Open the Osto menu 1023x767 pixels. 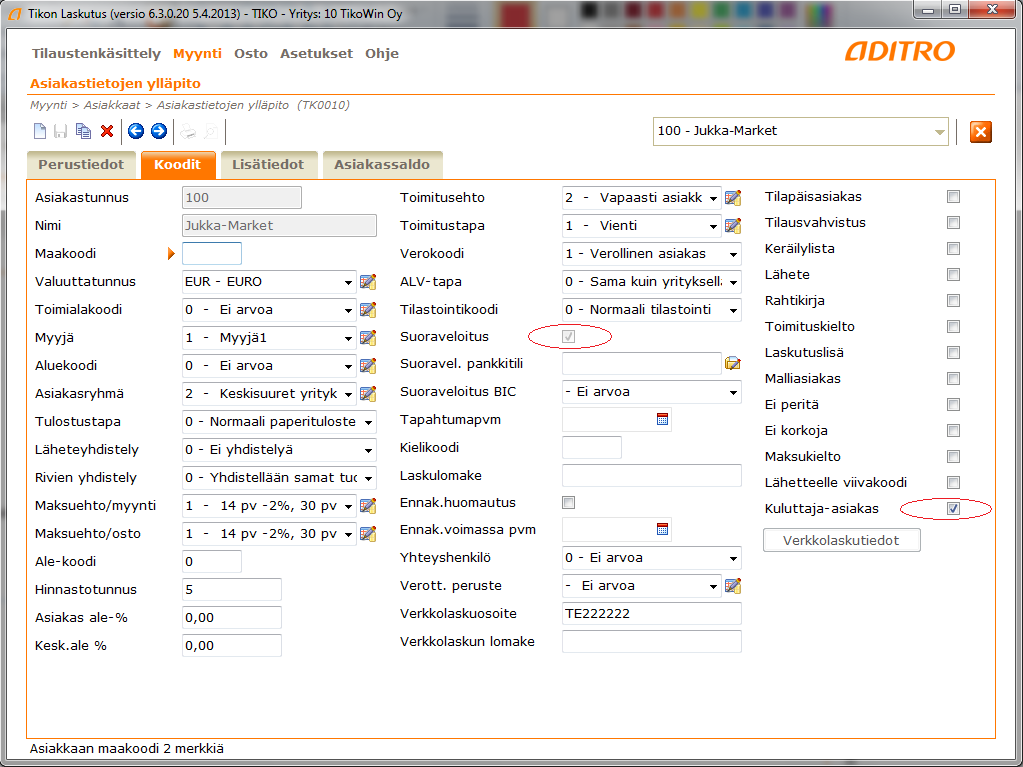pos(251,53)
